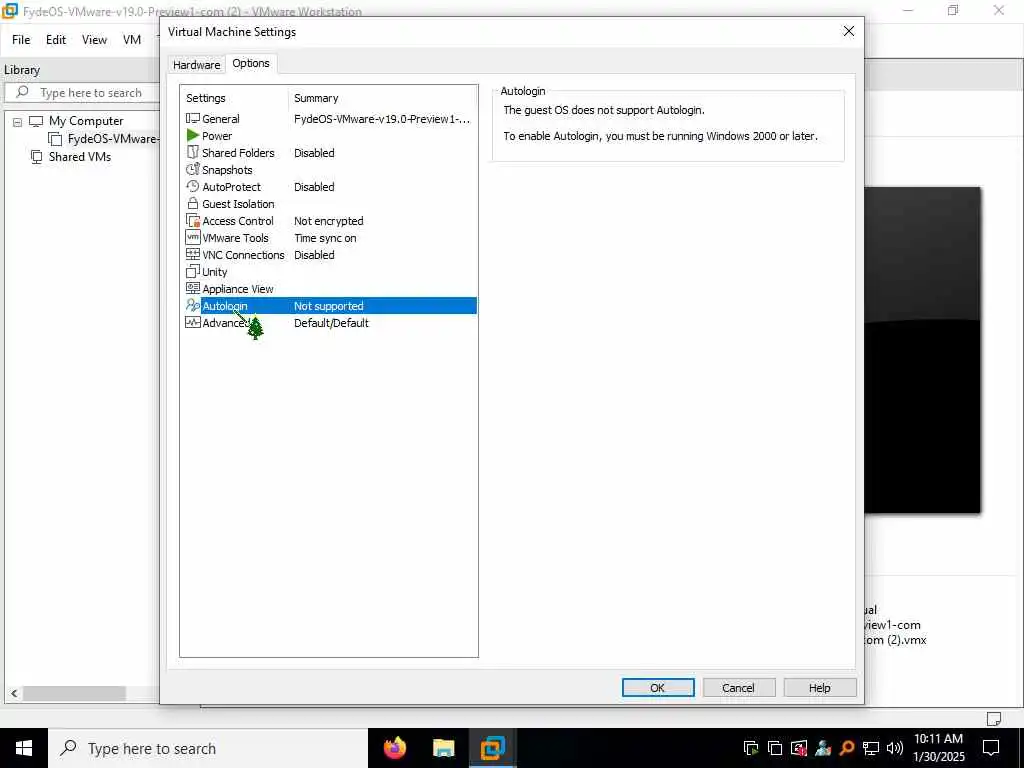This screenshot has width=1024, height=768.
Task: Click 'Default/Default' summary value
Action: click(x=331, y=323)
